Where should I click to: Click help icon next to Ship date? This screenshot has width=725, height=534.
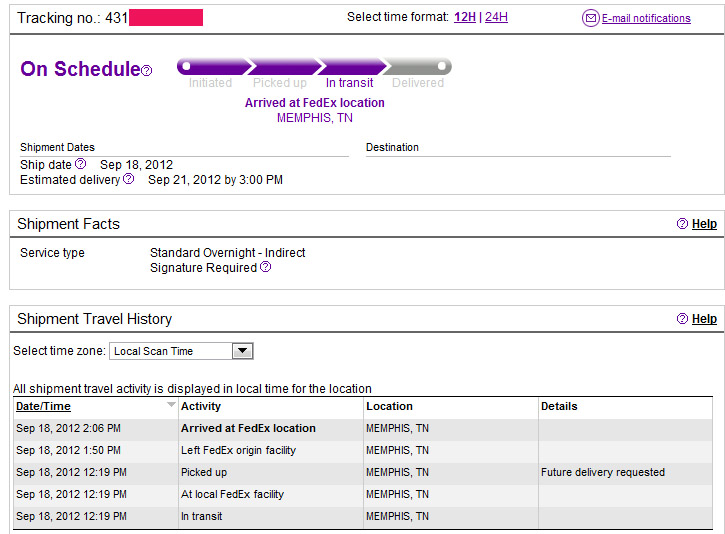click(x=80, y=164)
